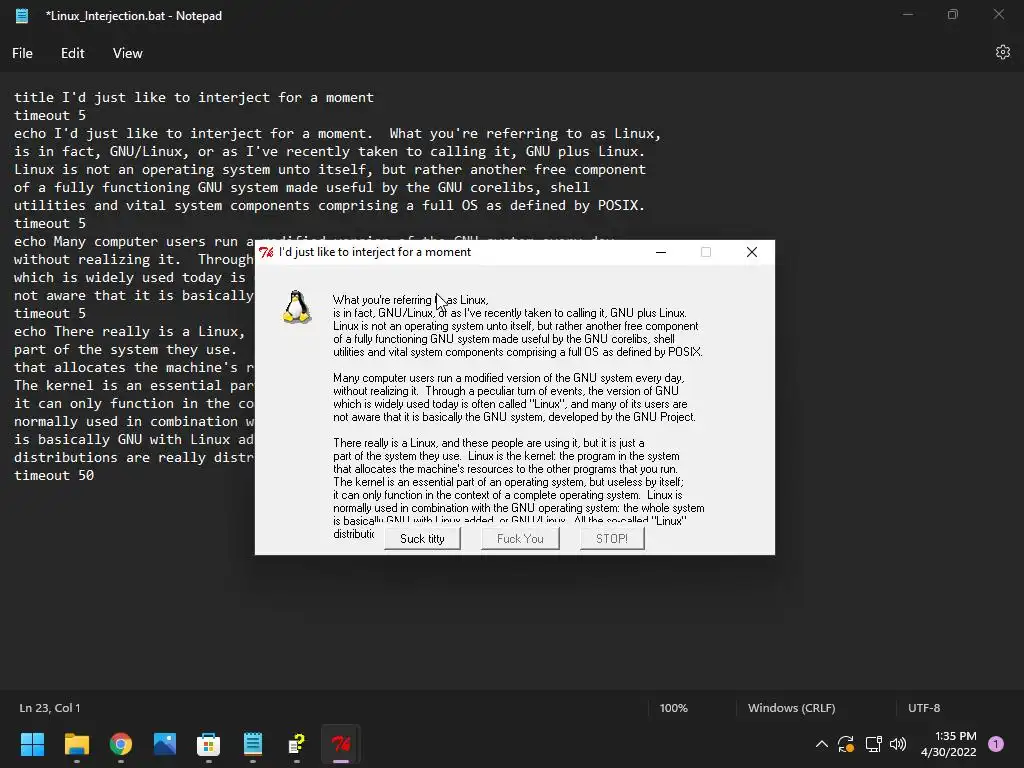Open Notepad settings gear icon
This screenshot has height=768, width=1024.
pyautogui.click(x=1002, y=52)
